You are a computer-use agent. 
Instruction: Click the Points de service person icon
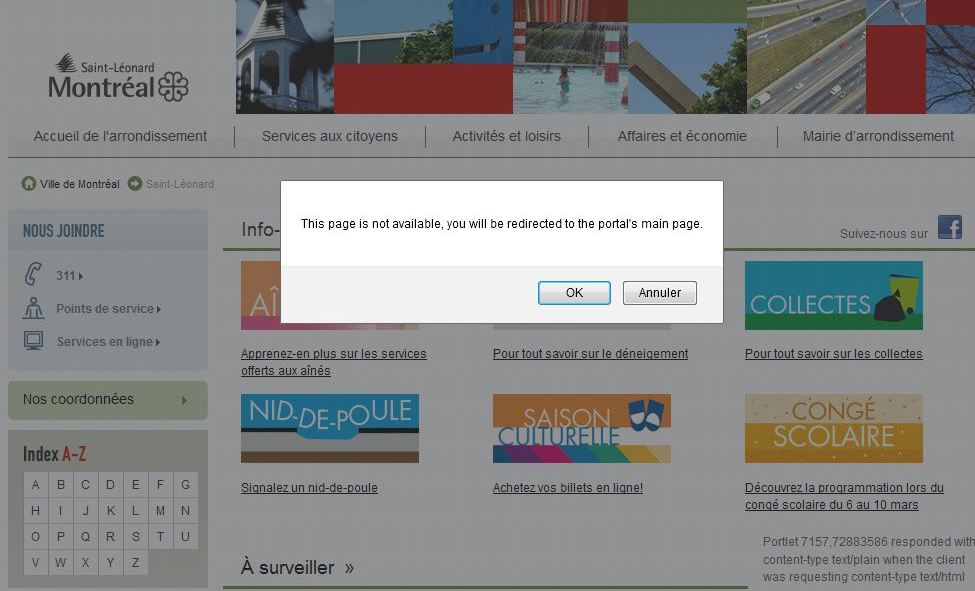point(33,308)
